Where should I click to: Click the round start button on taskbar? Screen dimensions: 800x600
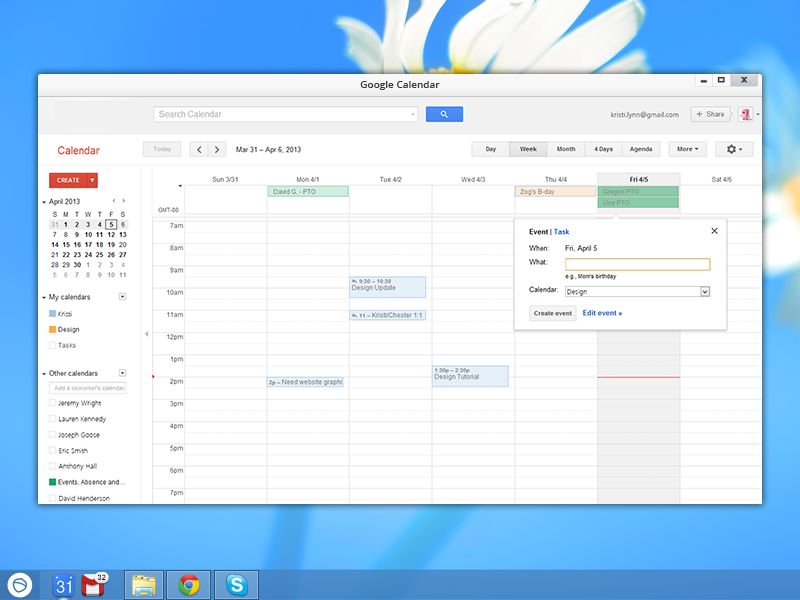click(20, 585)
